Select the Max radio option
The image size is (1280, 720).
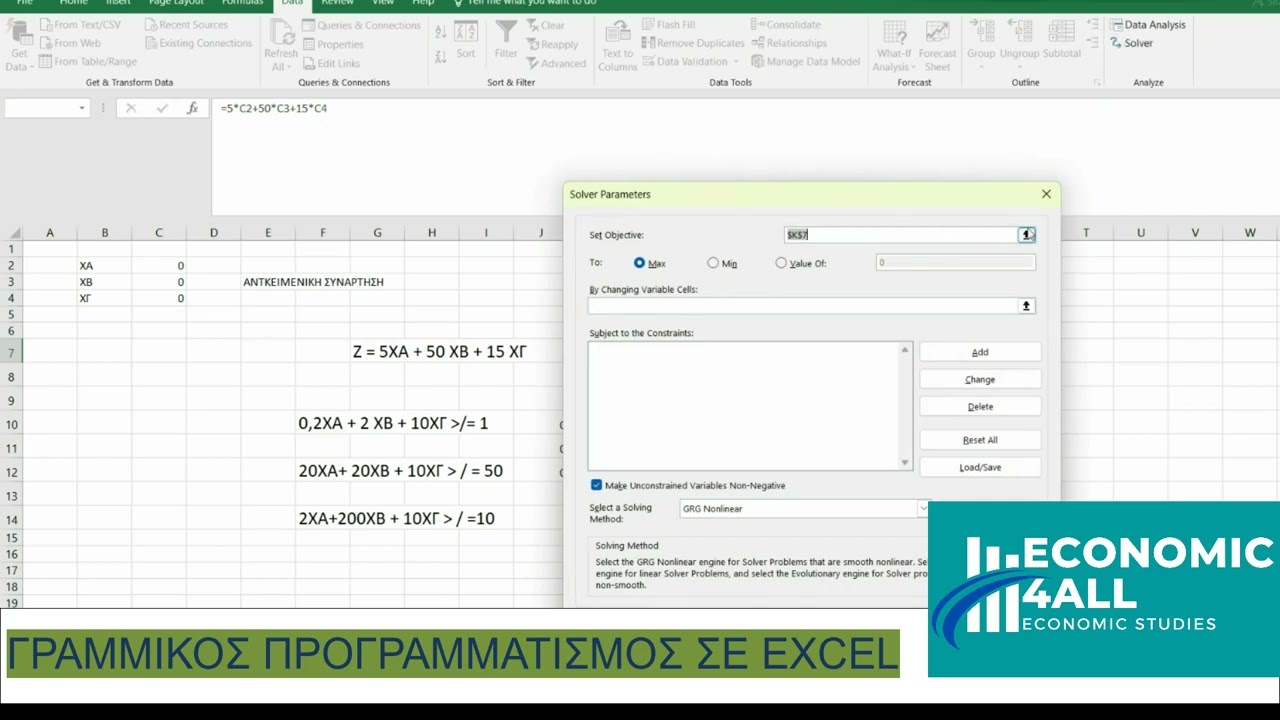click(x=640, y=263)
